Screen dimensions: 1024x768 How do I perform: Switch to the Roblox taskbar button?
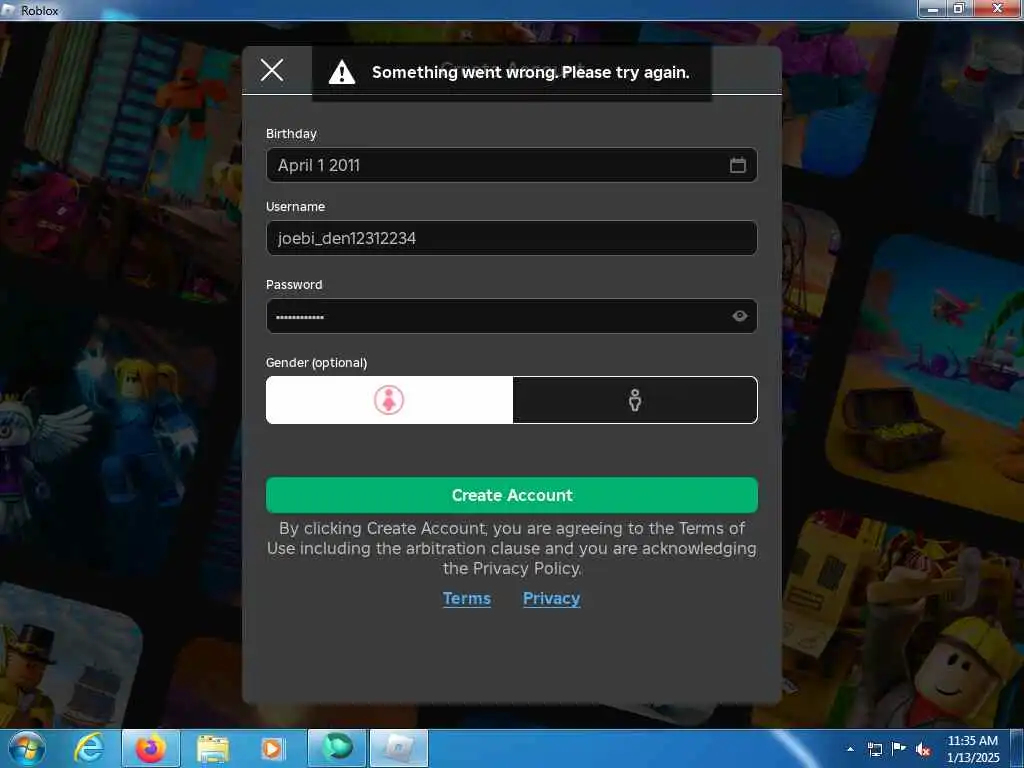(399, 748)
